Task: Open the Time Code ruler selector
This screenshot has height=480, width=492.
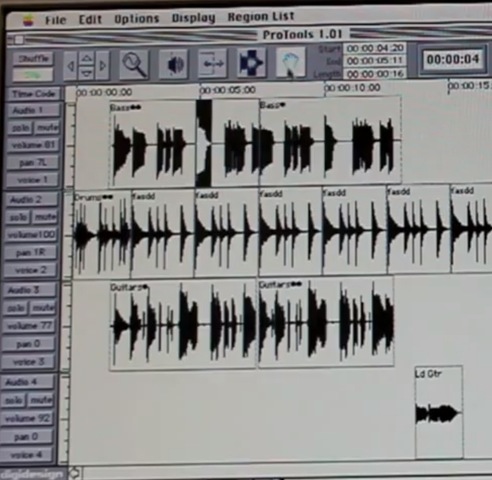Action: (x=33, y=94)
